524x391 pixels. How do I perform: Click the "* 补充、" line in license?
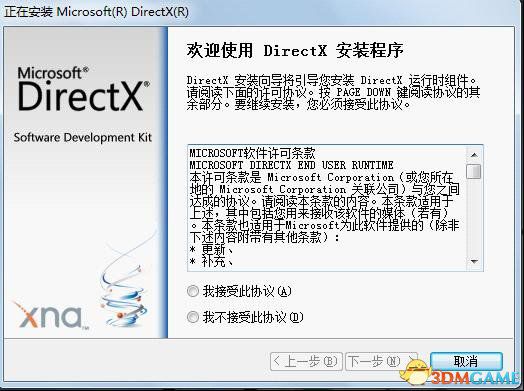[211, 261]
